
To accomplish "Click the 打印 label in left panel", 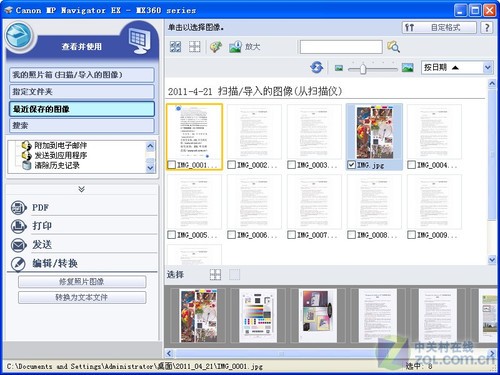I will [x=42, y=226].
